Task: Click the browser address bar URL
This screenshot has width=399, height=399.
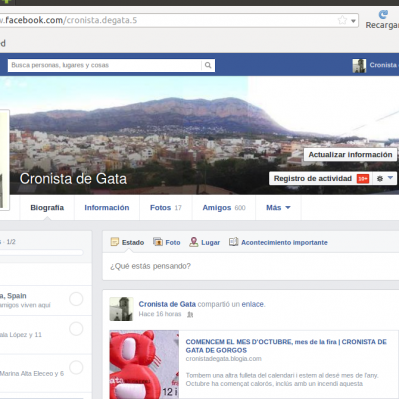Action: coord(68,20)
